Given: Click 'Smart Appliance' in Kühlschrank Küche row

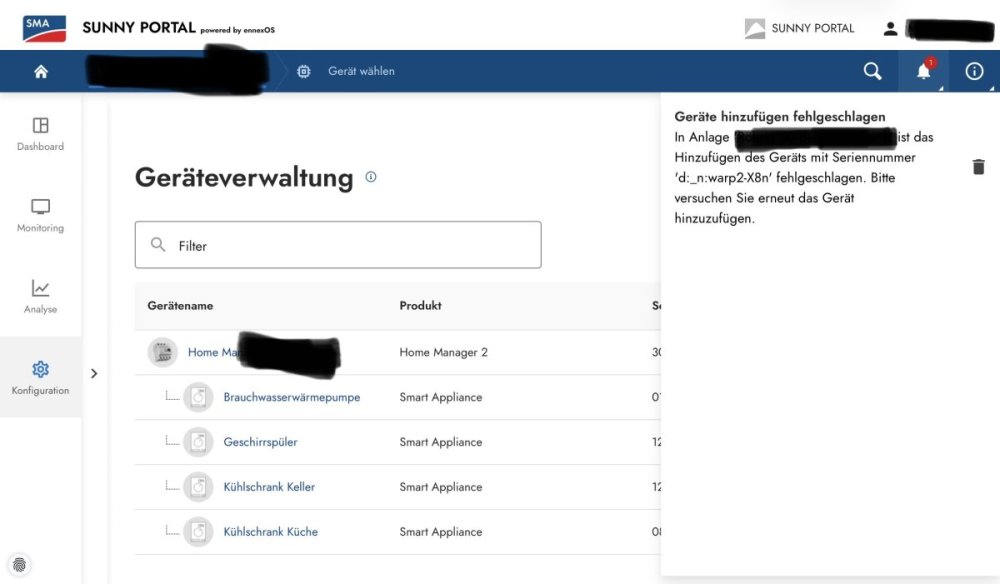Looking at the screenshot, I should (441, 532).
